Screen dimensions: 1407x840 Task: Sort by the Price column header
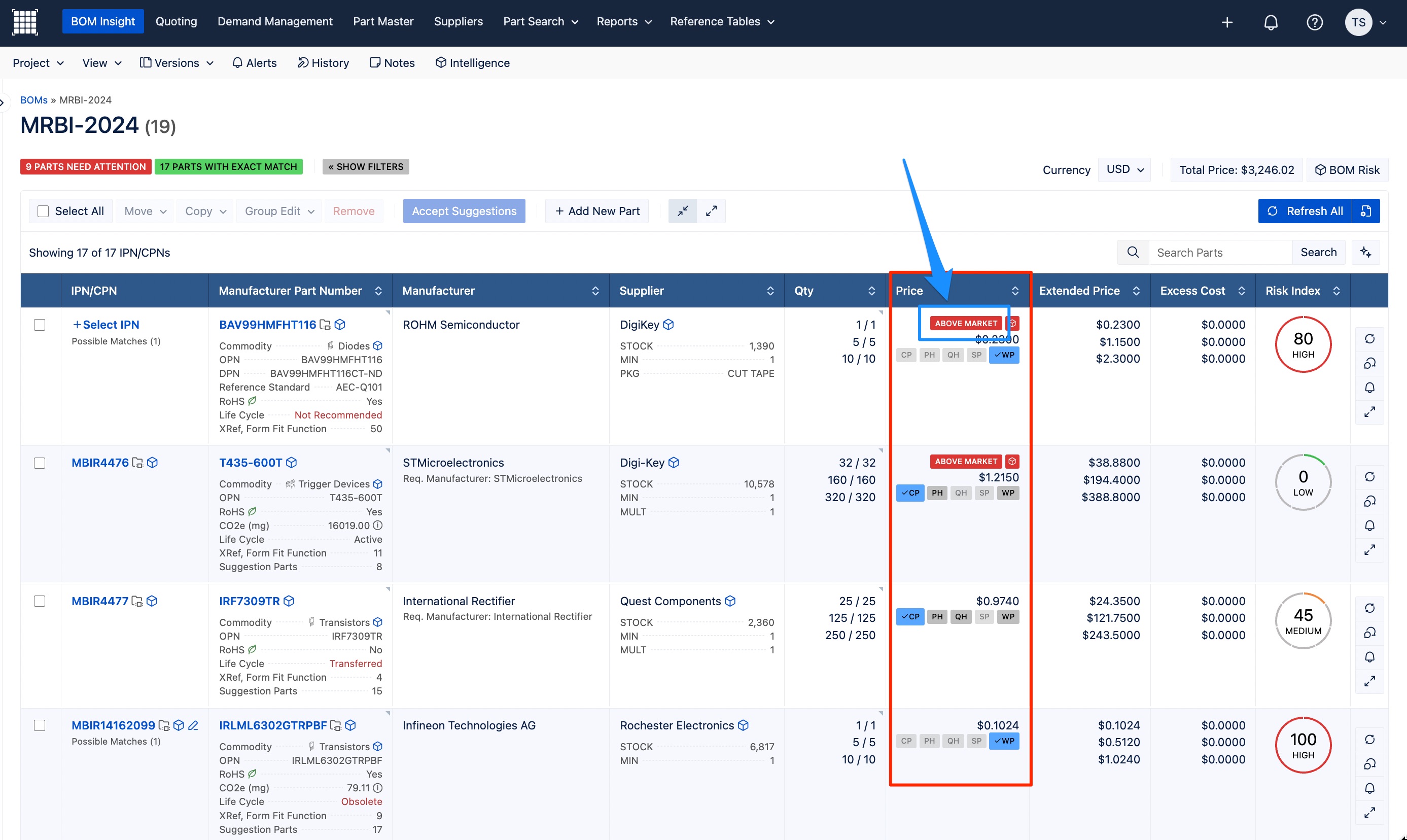(958, 291)
